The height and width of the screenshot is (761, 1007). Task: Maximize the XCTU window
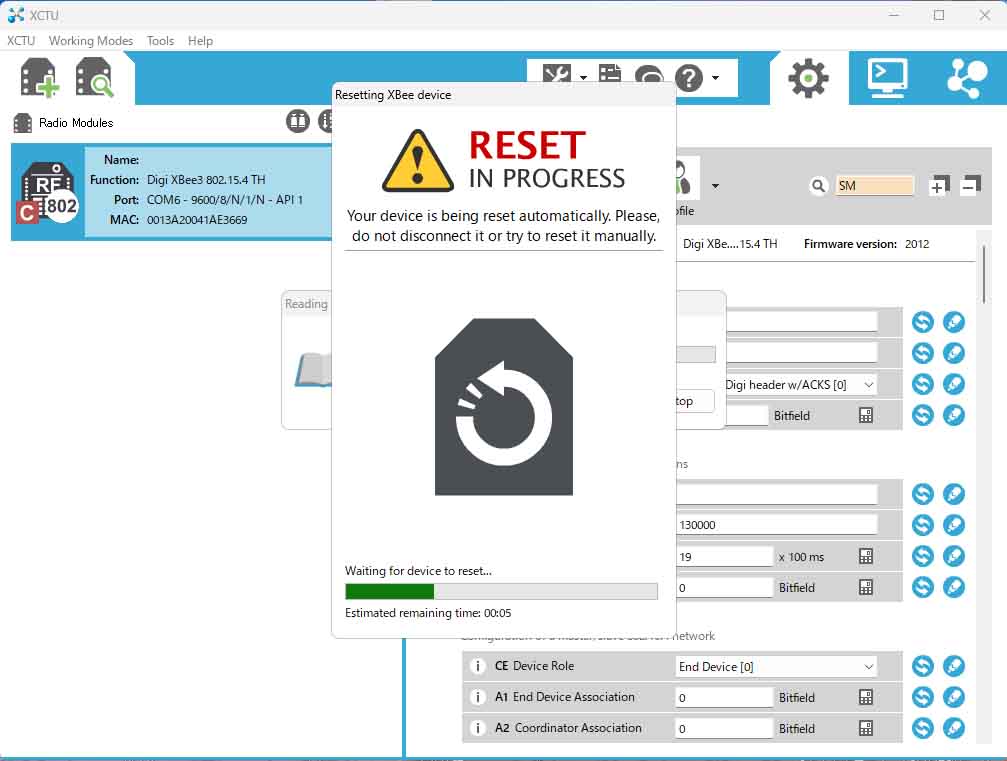(939, 15)
